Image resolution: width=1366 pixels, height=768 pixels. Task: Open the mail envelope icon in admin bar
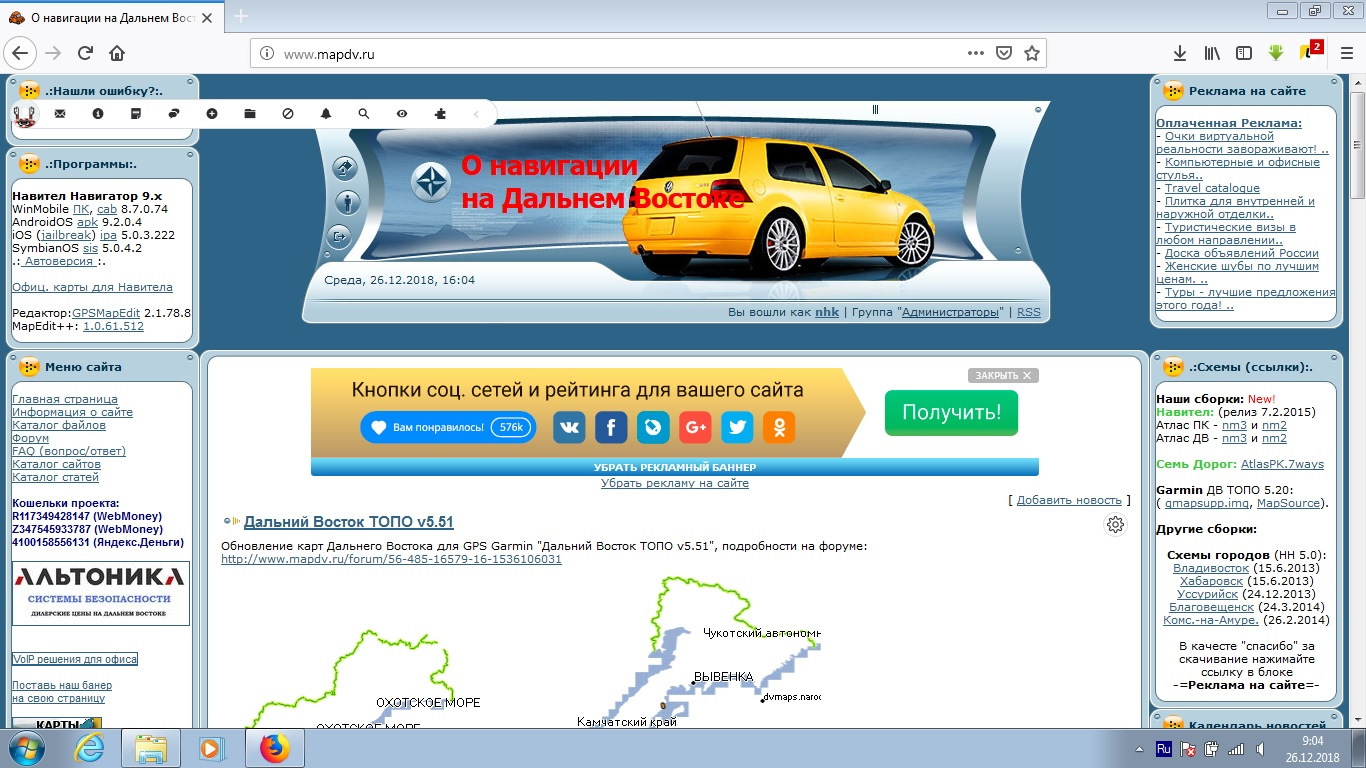click(60, 114)
